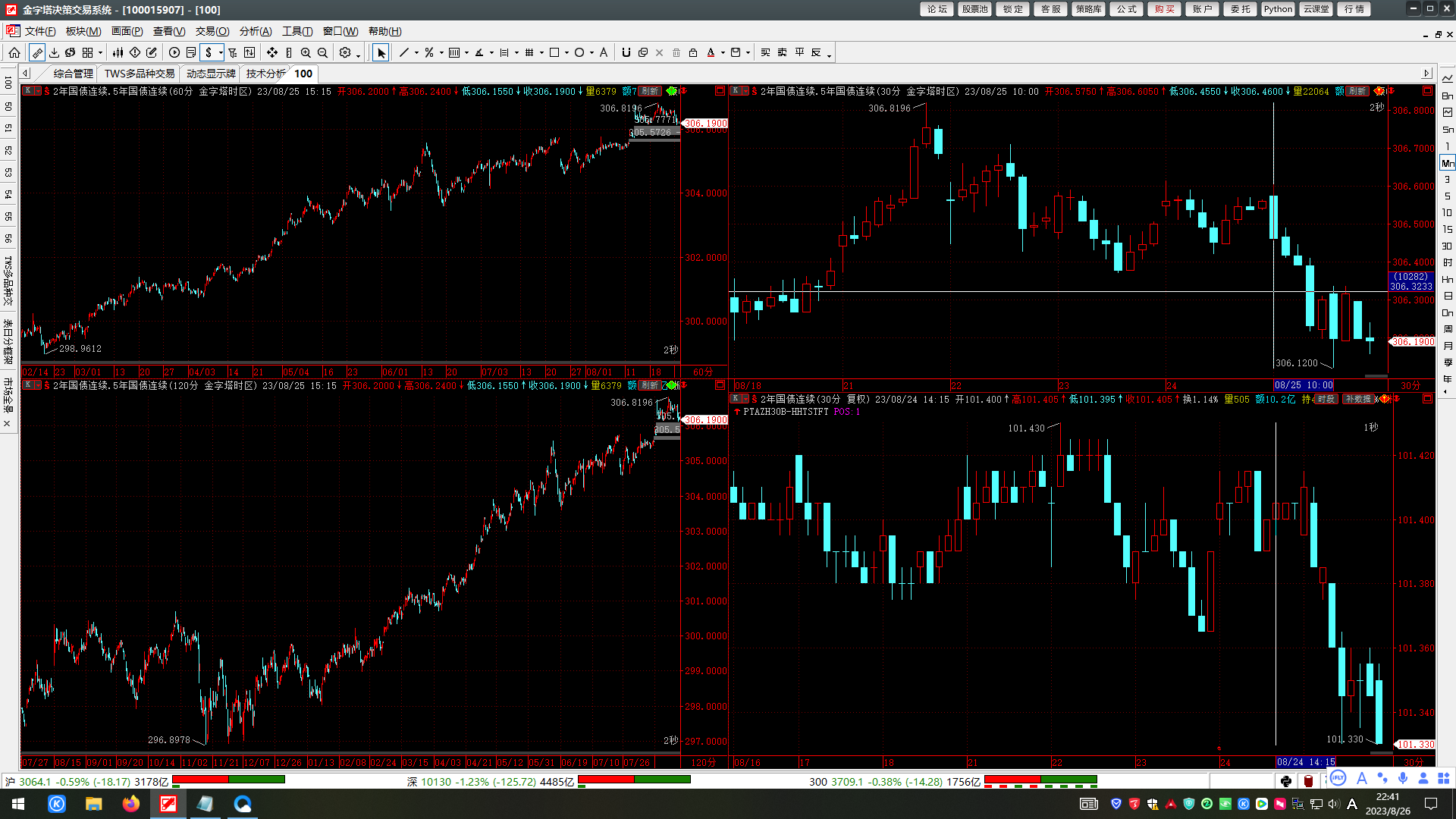
Task: Expand the settings gear dropdown arrow
Action: pyautogui.click(x=358, y=55)
